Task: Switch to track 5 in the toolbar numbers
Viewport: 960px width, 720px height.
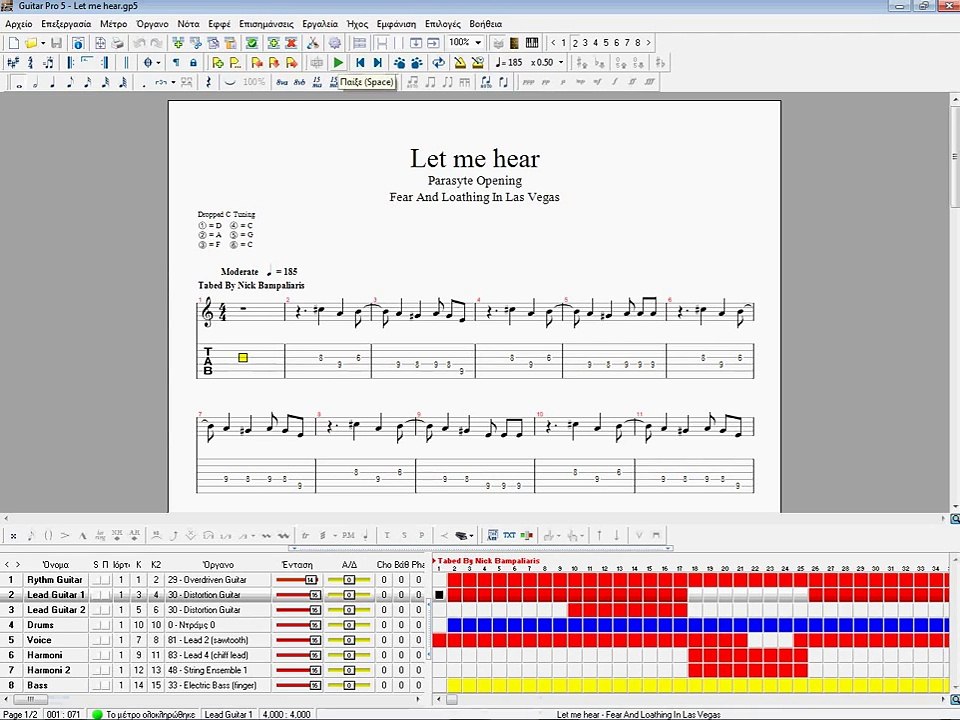Action: 606,43
